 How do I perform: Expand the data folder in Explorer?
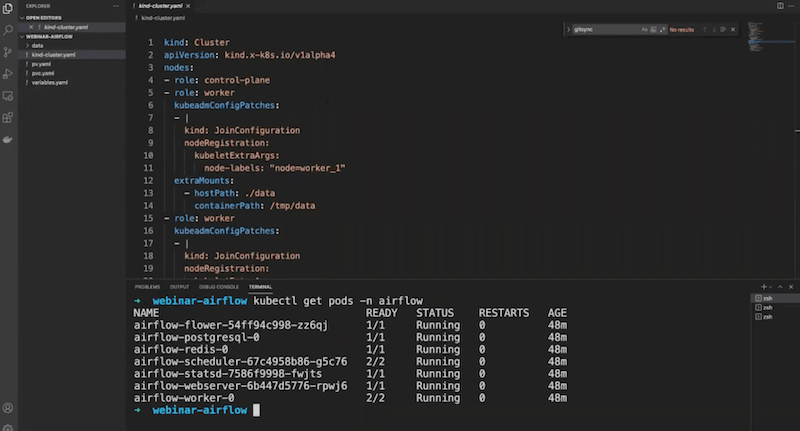click(x=37, y=45)
